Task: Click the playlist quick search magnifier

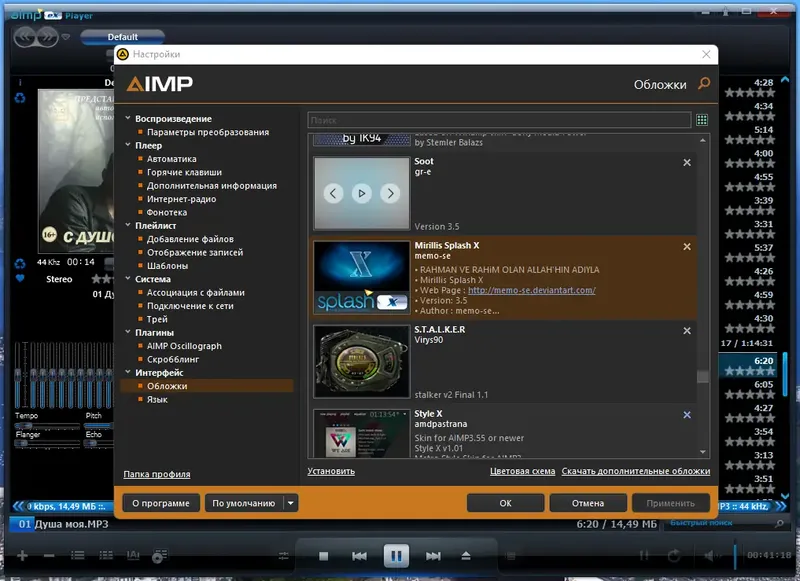Action: [x=779, y=523]
